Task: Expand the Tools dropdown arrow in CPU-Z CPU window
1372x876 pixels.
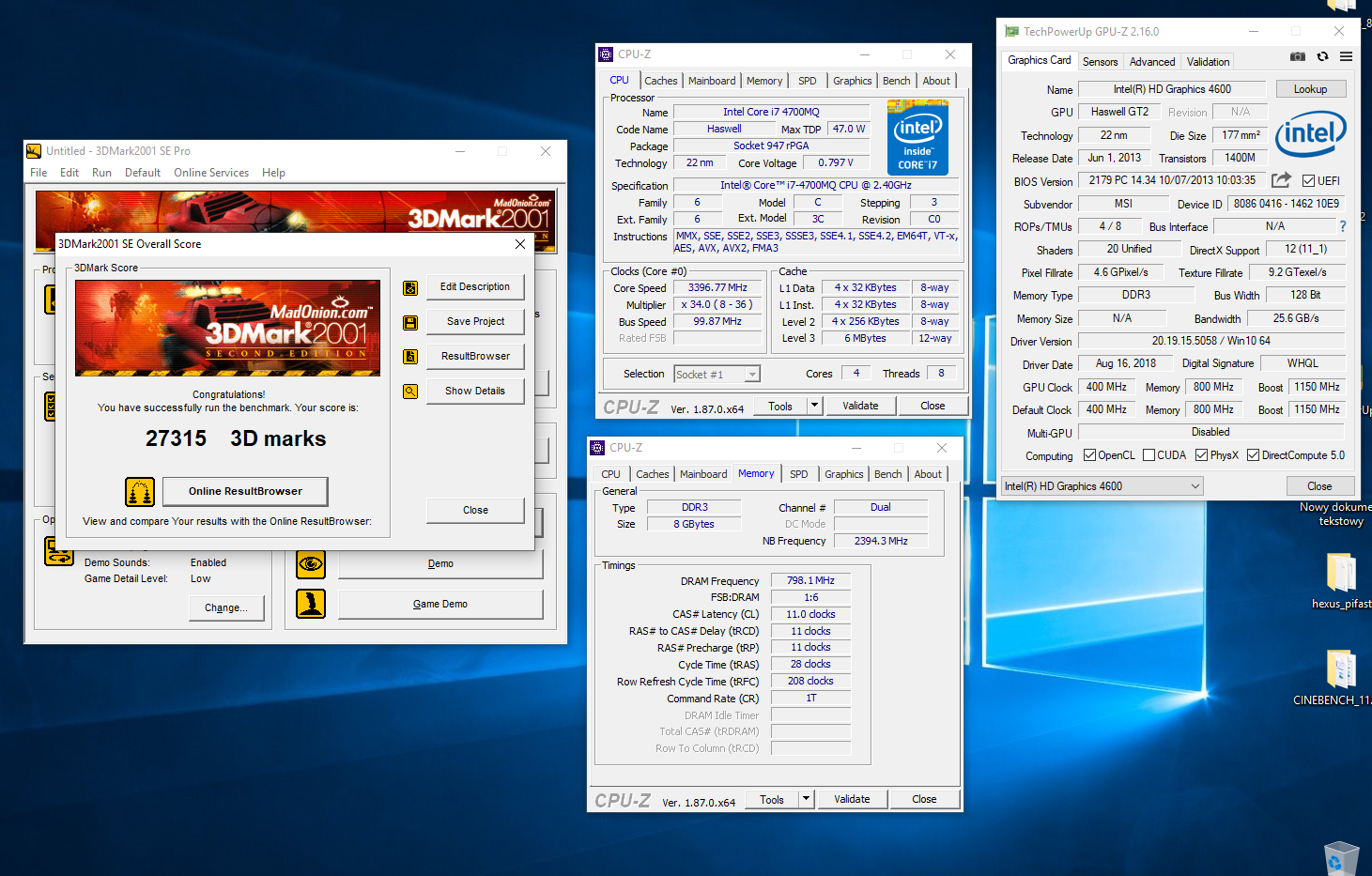Action: tap(814, 406)
